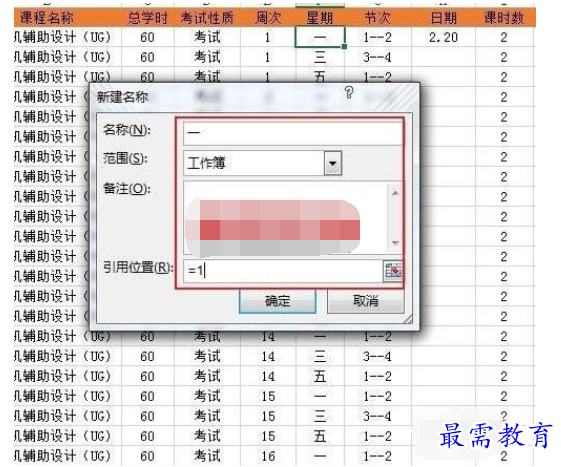Select 节次 cell 3--4 in week 14 row
Viewport: 561px width, 467px height.
pyautogui.click(x=377, y=356)
